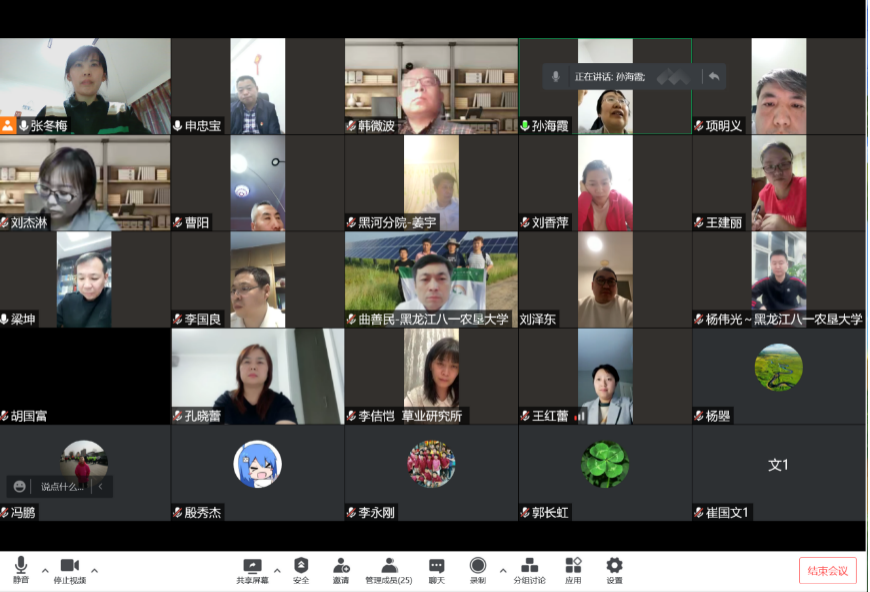Viewport: 870px width, 592px height.
Task: Expand the arrow beside 停止视频
Action: [x=95, y=570]
